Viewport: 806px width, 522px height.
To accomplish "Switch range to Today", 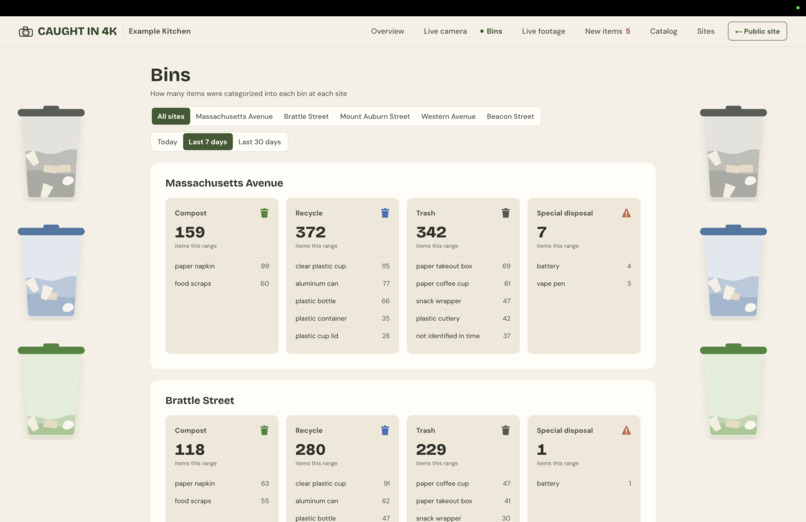I will click(x=167, y=142).
